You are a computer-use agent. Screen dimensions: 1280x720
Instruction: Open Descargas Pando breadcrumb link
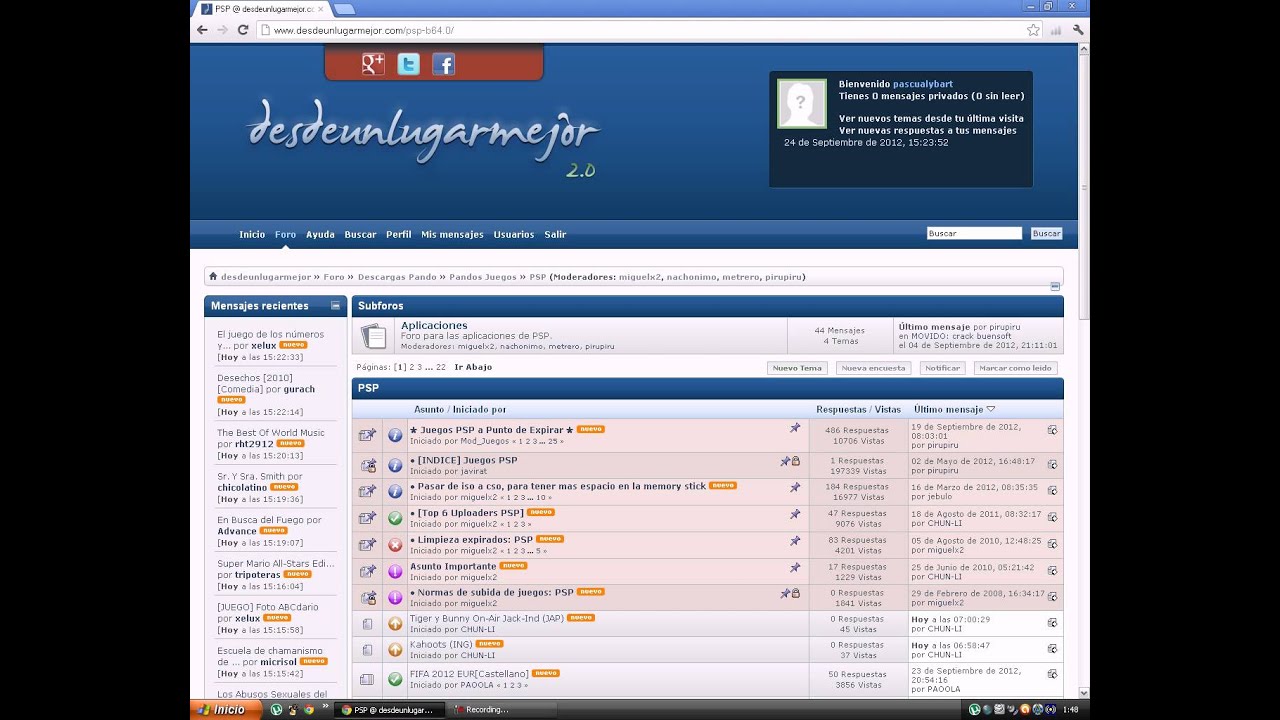[397, 277]
